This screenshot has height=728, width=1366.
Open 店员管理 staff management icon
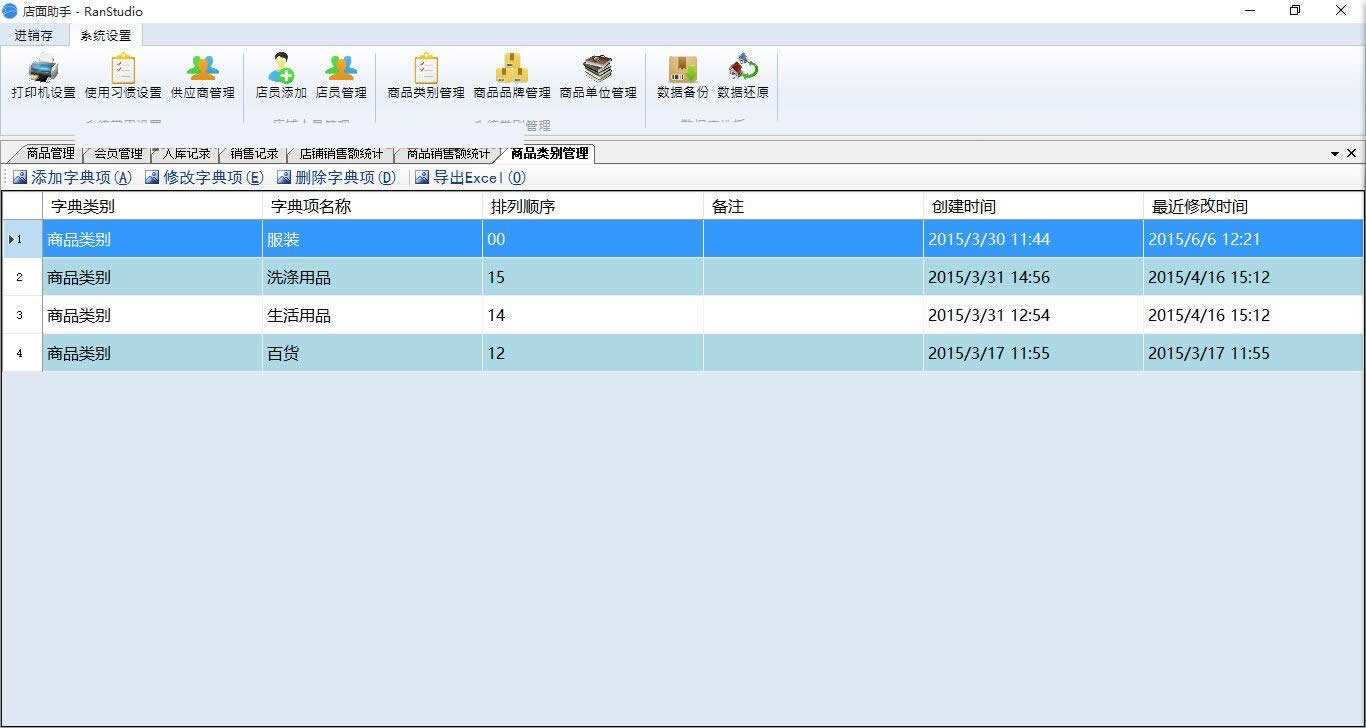341,77
